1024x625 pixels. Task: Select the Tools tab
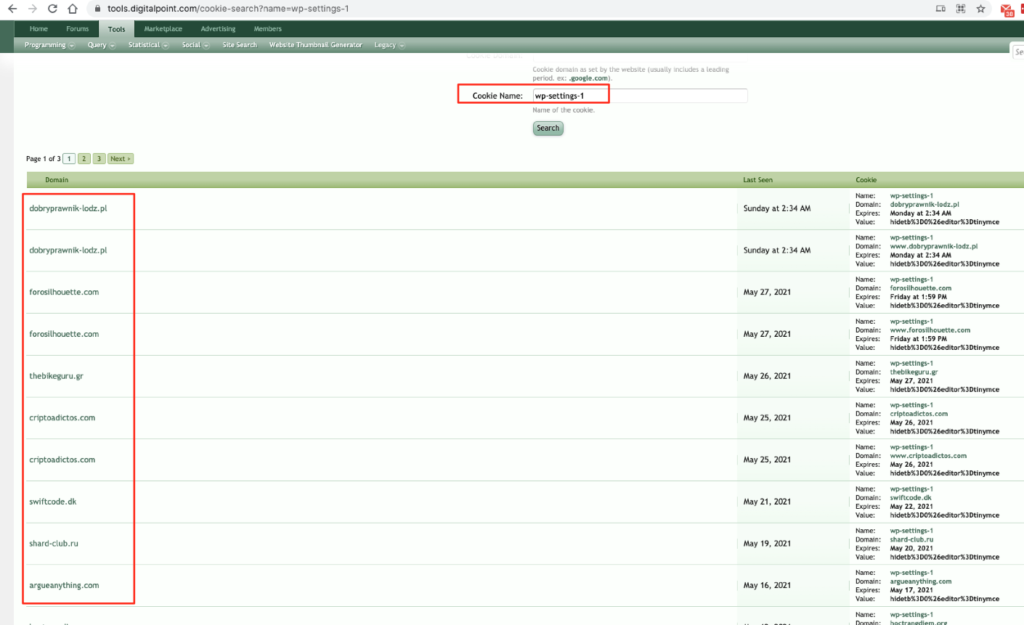[x=116, y=29]
